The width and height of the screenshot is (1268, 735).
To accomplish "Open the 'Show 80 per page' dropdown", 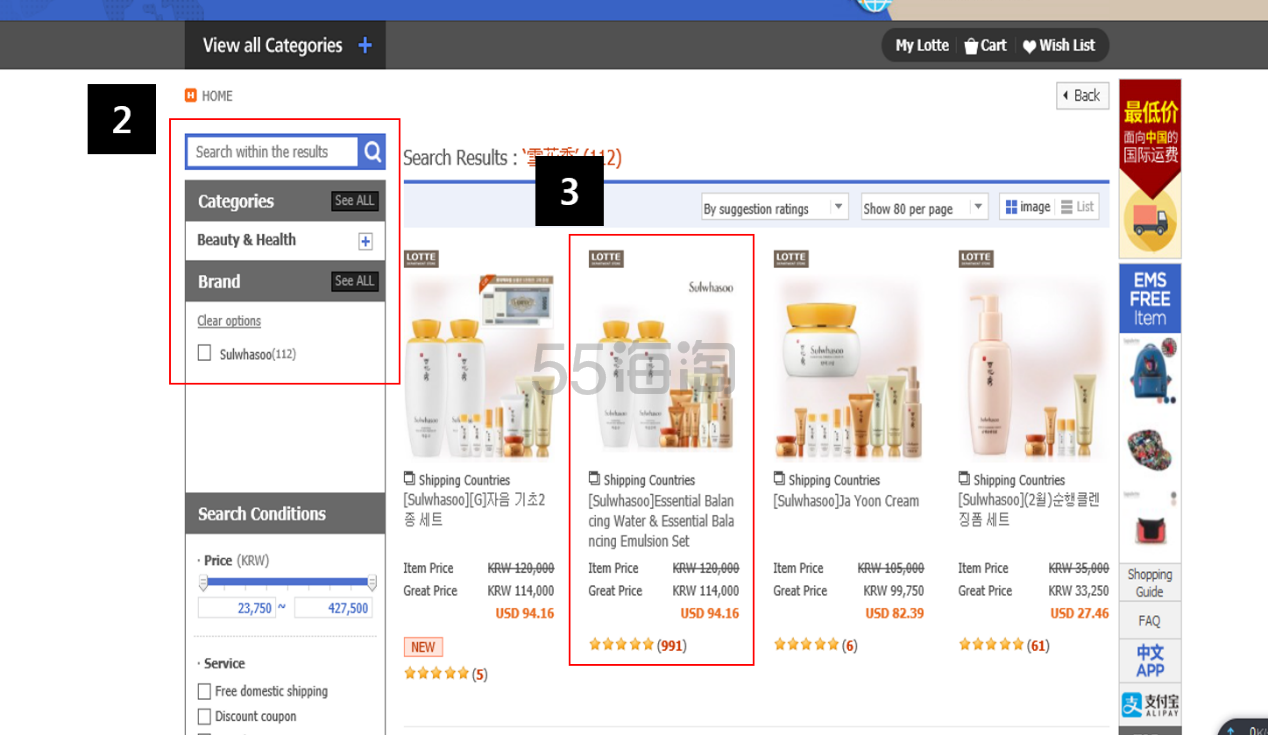I will click(924, 208).
